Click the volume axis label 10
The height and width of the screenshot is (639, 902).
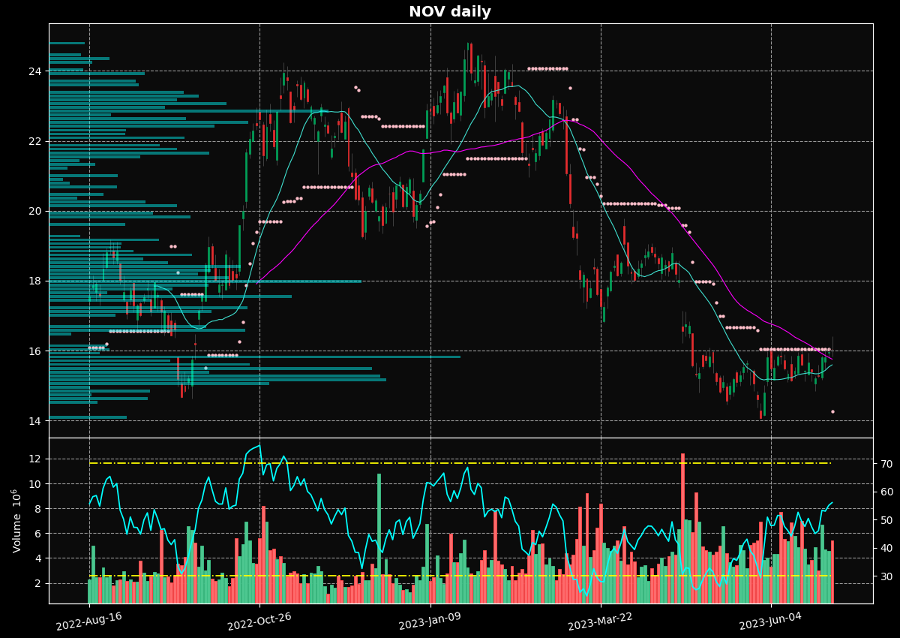pos(36,484)
